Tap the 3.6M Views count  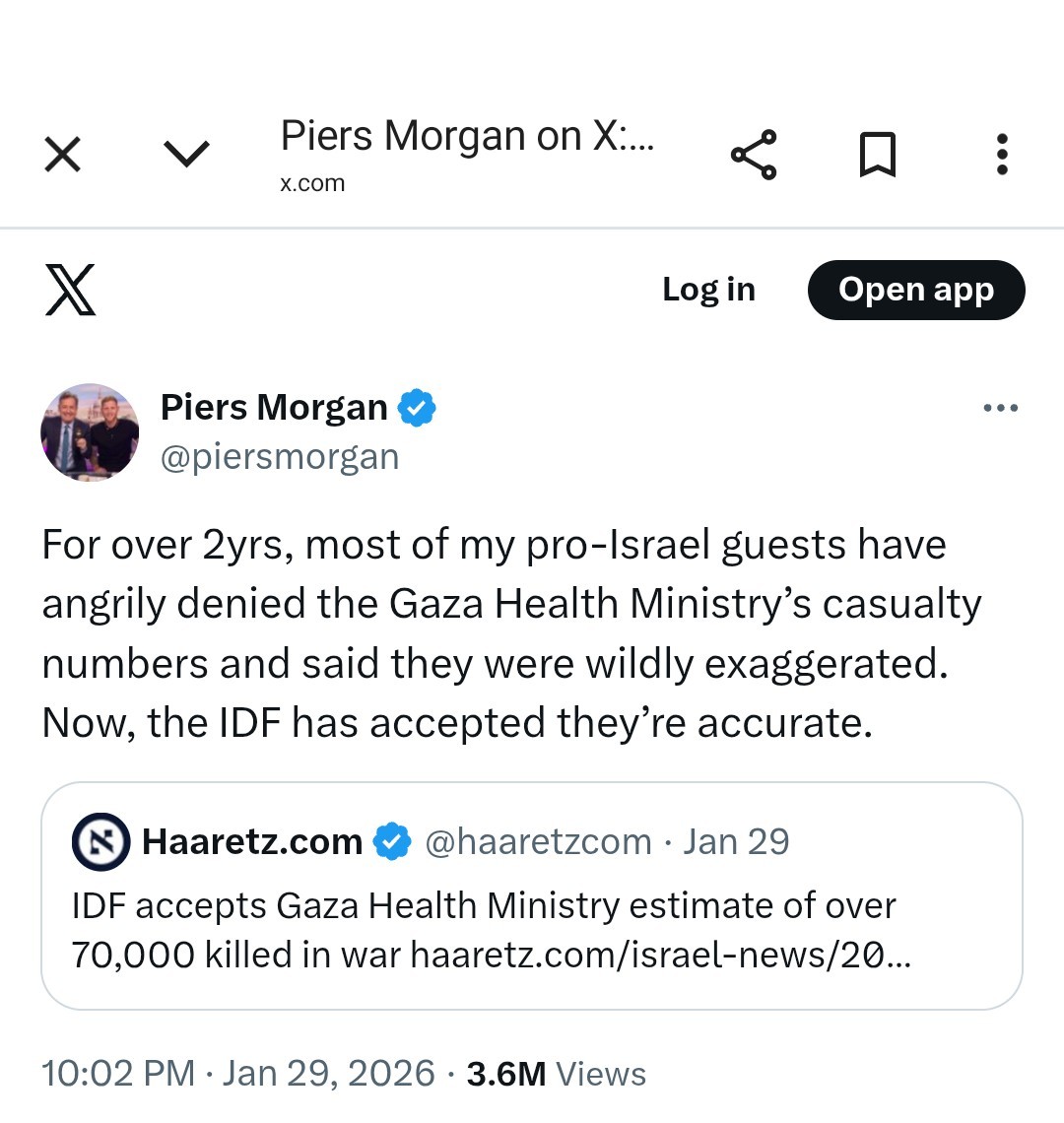(x=556, y=1074)
